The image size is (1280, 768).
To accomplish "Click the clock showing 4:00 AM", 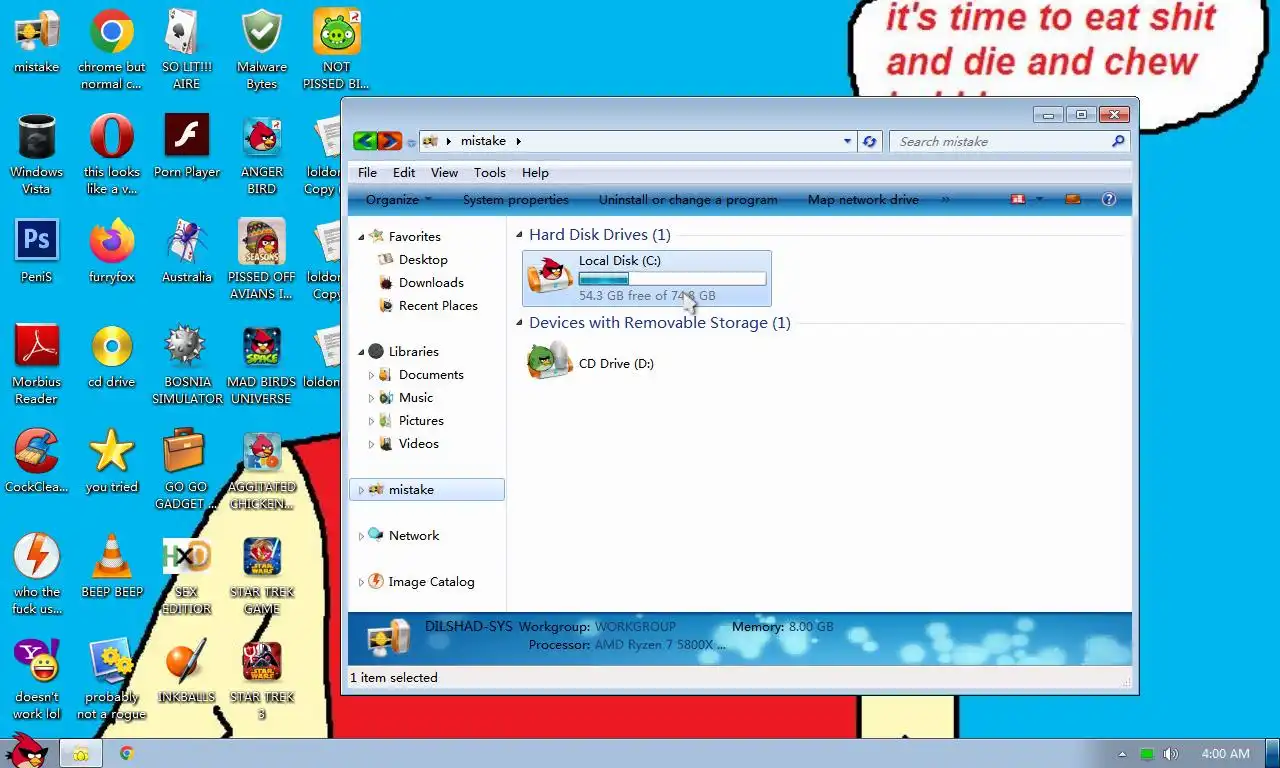I will click(1225, 754).
